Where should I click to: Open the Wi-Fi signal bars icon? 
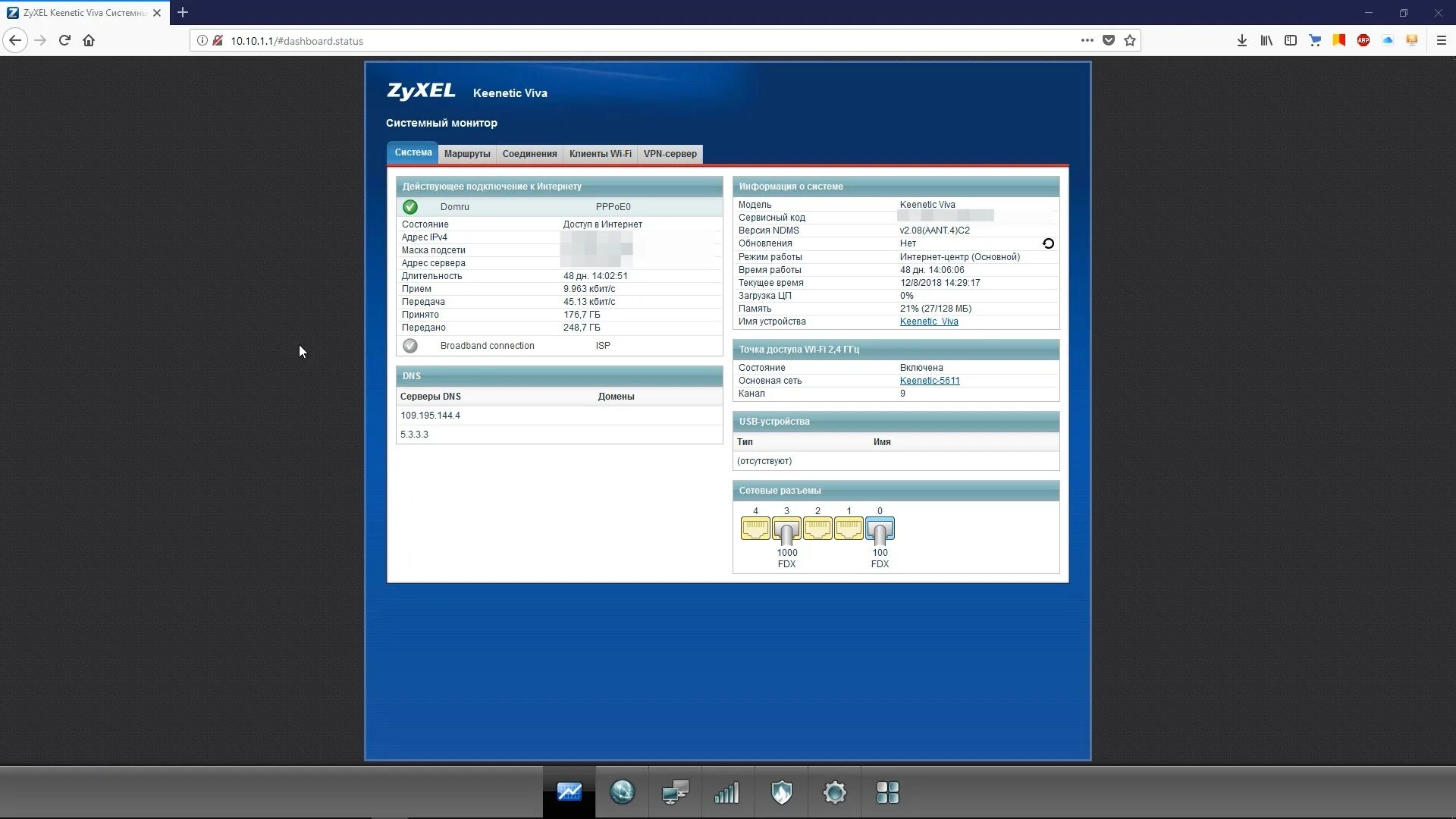pyautogui.click(x=727, y=792)
